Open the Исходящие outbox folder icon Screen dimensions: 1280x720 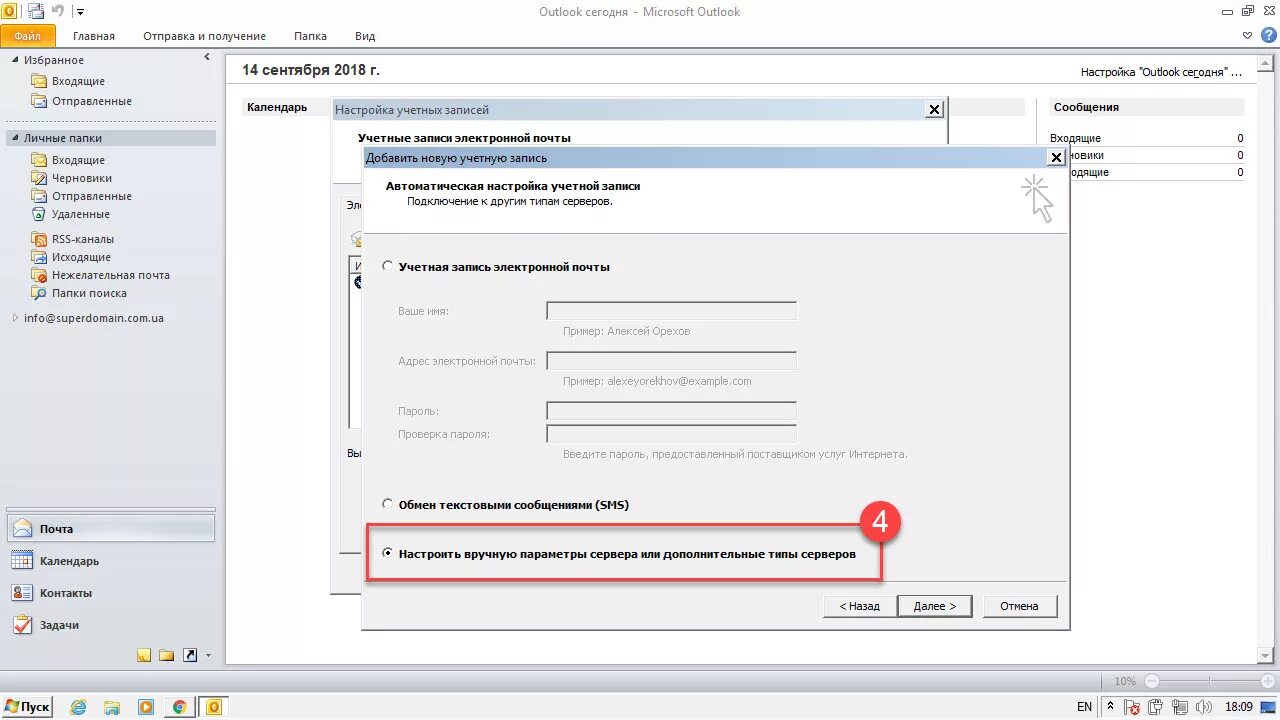(x=39, y=257)
